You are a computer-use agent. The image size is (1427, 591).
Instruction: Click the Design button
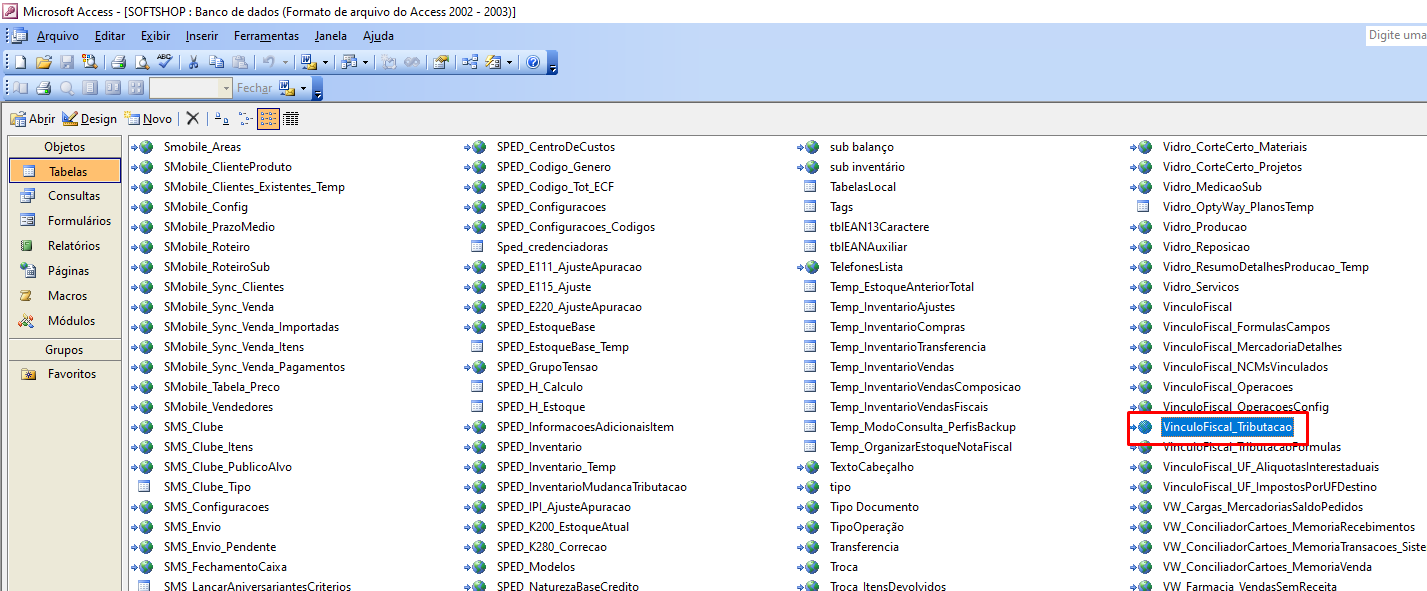click(x=89, y=119)
